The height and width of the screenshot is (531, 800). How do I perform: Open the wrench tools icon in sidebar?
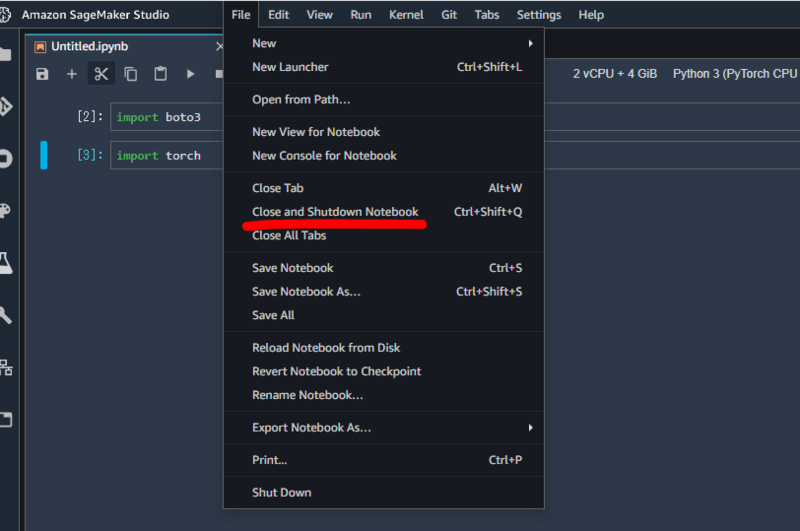(6, 315)
